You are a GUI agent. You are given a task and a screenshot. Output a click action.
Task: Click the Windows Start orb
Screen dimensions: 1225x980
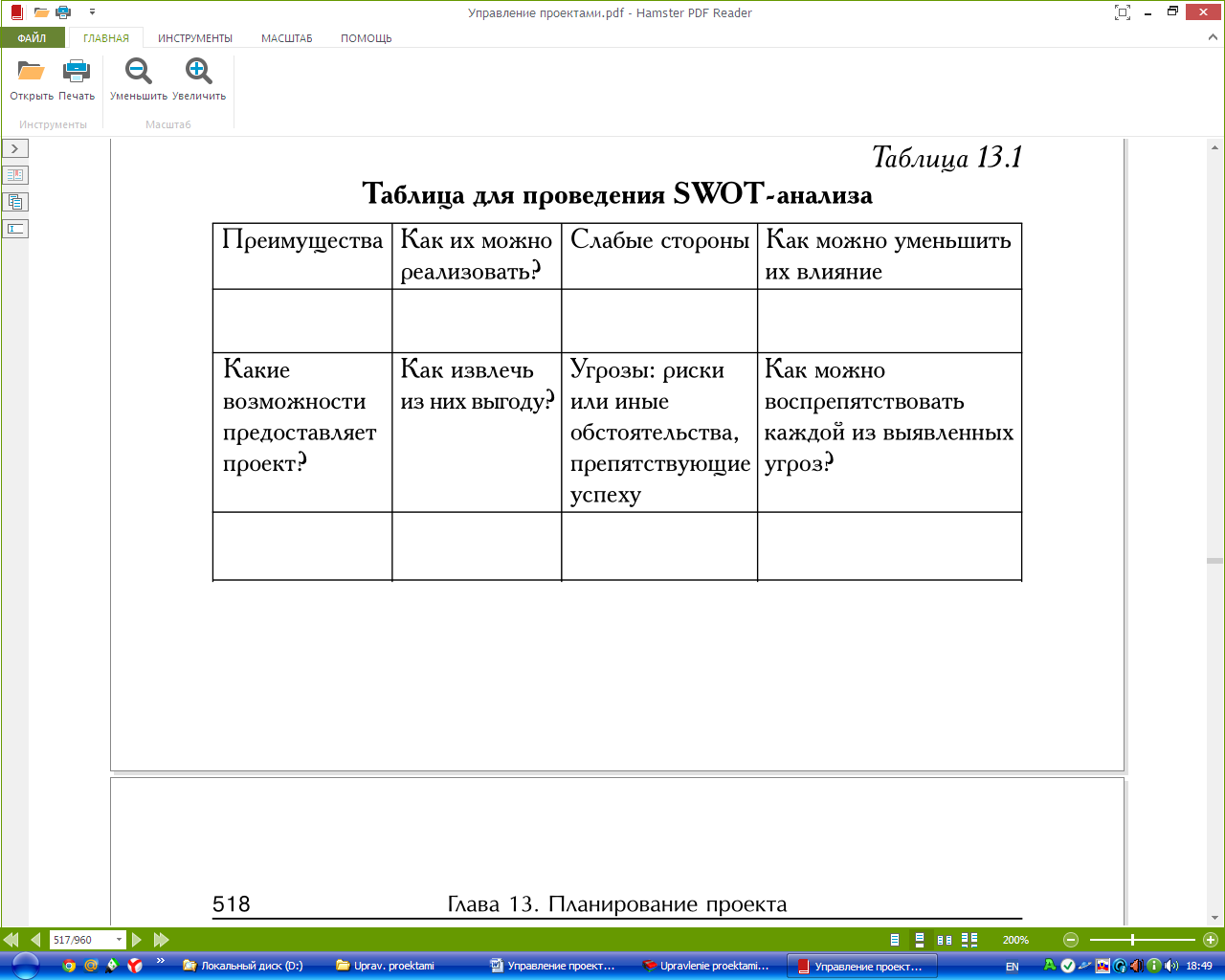pos(24,966)
